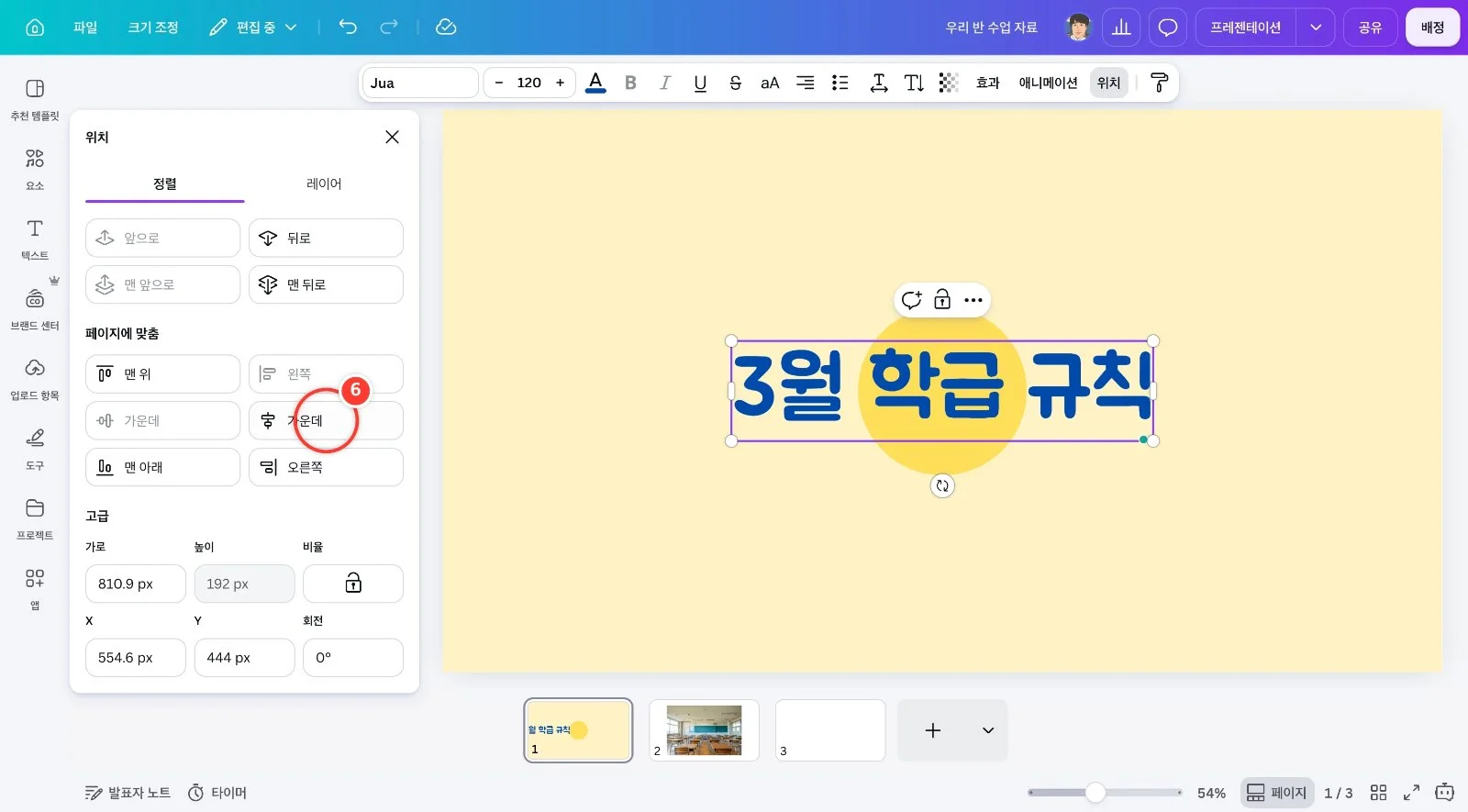Close the 위치 panel
This screenshot has height=812, width=1468.
pos(392,137)
